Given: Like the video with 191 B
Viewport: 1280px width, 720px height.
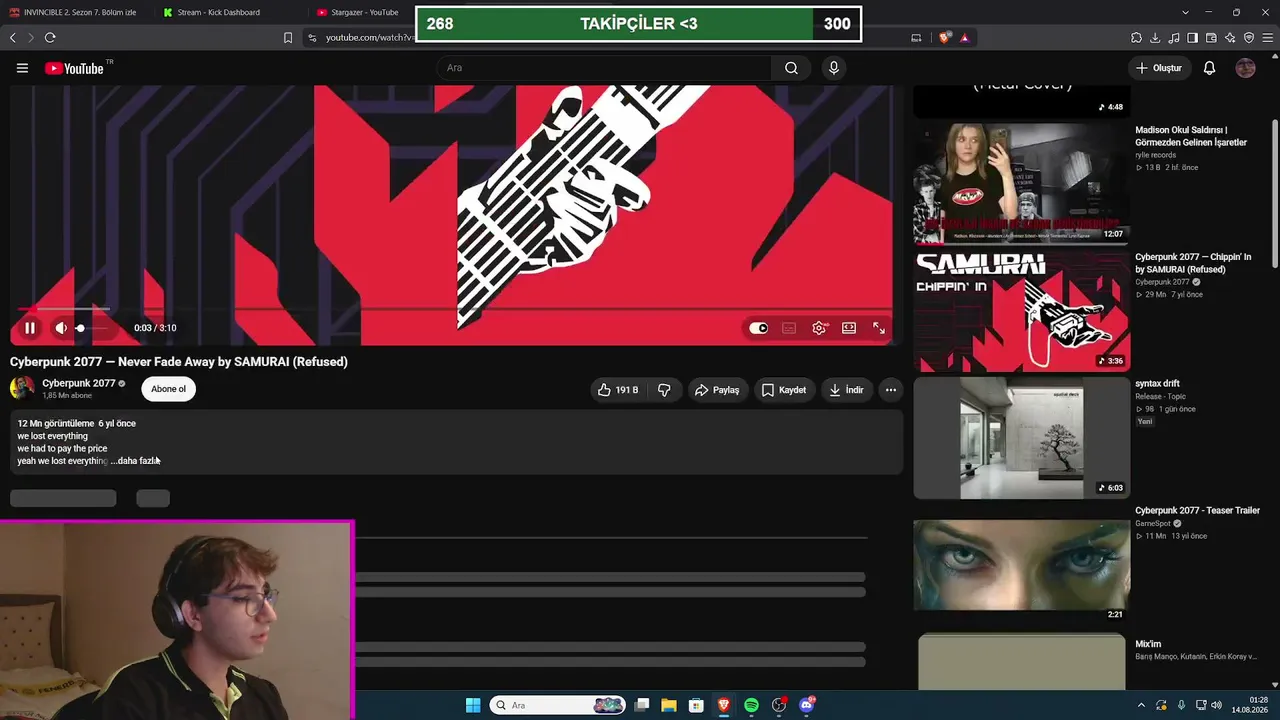Looking at the screenshot, I should point(618,390).
